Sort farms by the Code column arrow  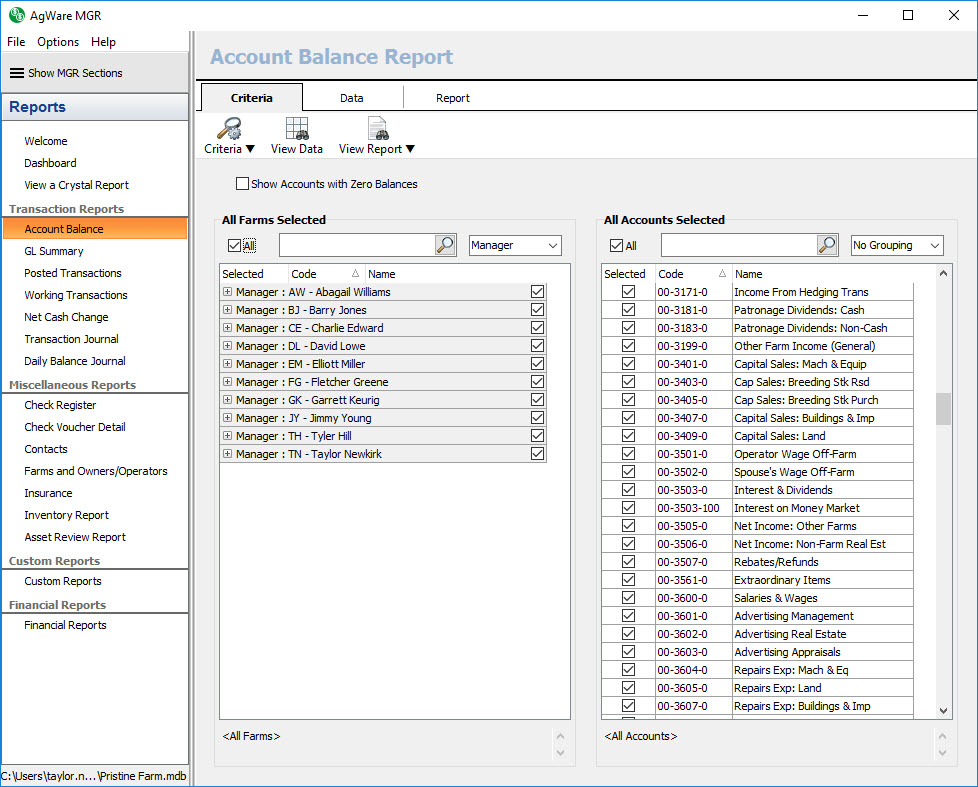tap(355, 274)
